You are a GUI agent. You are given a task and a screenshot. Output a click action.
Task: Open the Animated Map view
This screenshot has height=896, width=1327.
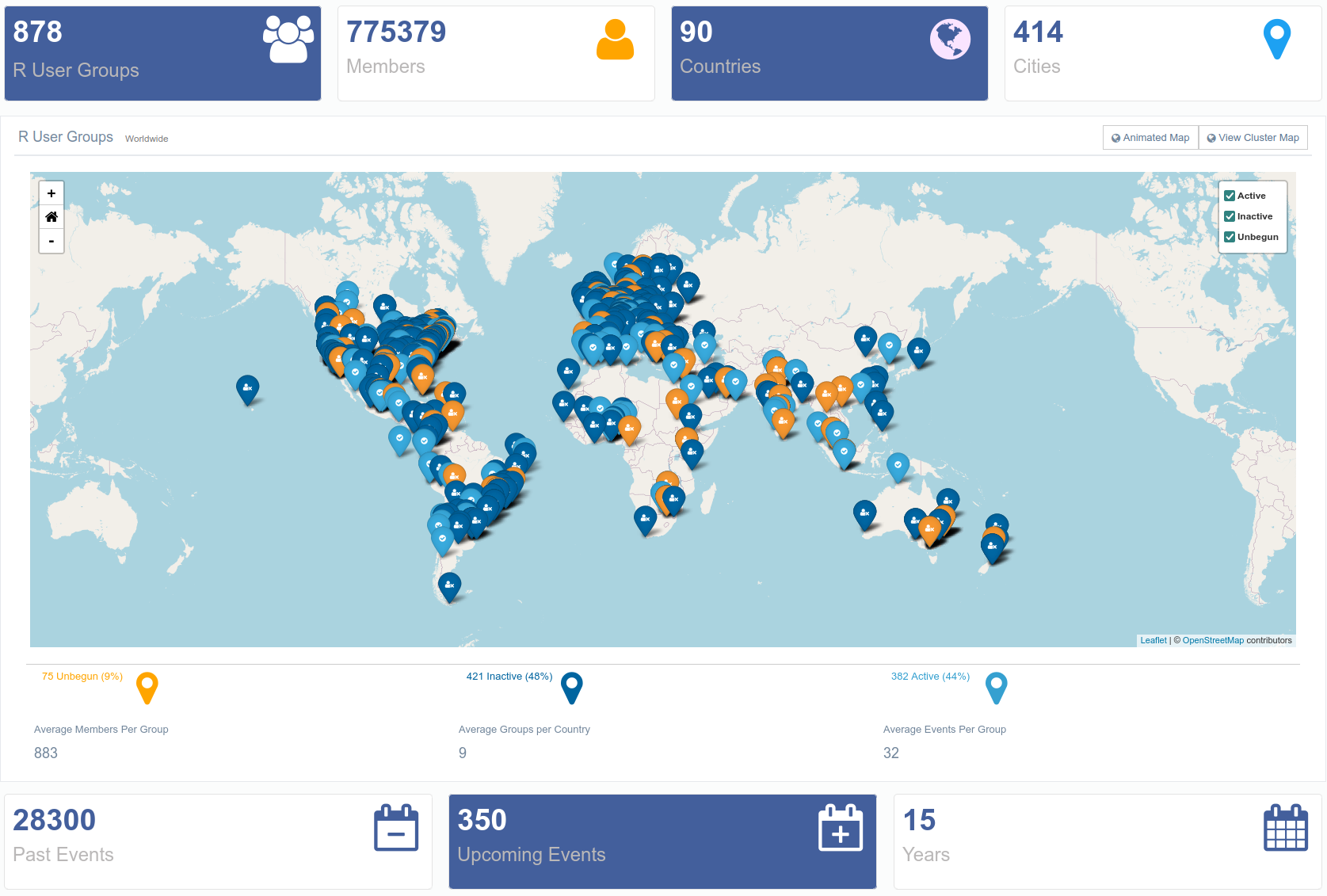click(1150, 138)
